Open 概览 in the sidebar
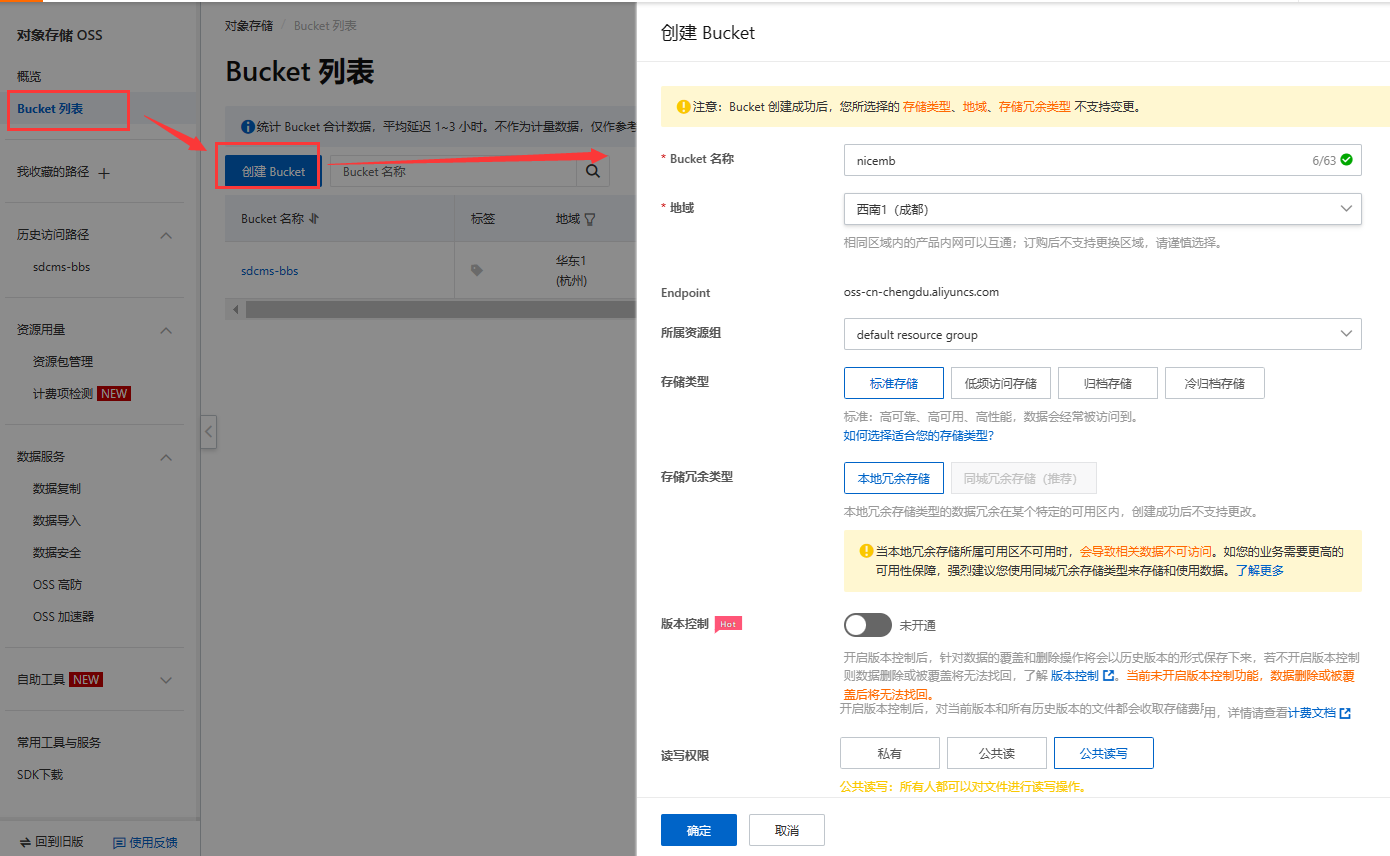 (30, 77)
